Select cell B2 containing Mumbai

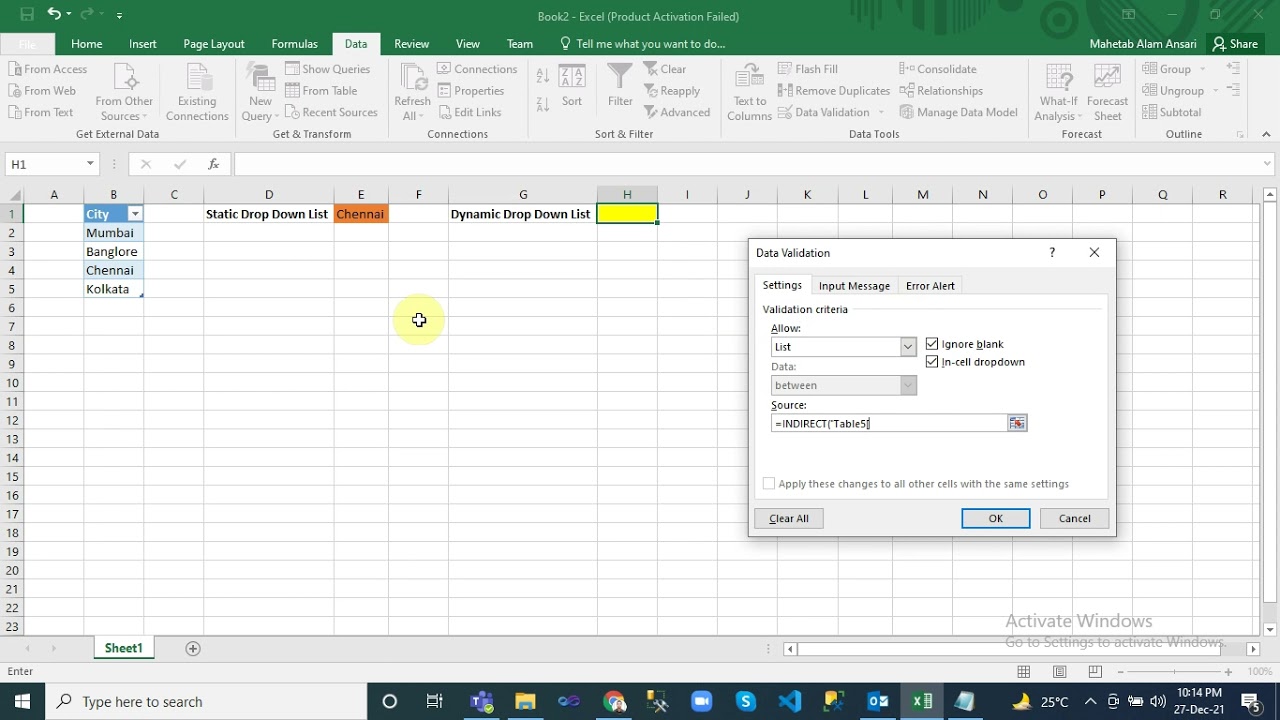(113, 233)
